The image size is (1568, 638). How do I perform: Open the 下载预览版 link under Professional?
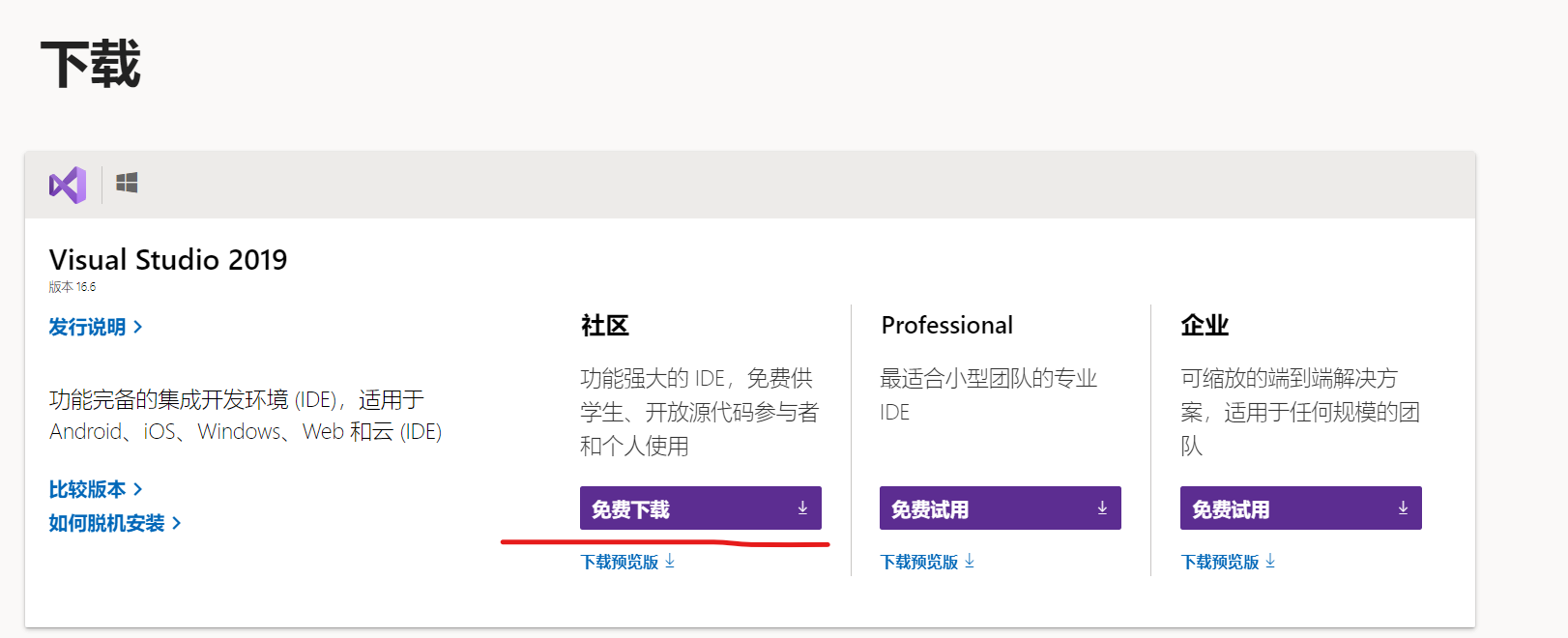pyautogui.click(x=927, y=562)
